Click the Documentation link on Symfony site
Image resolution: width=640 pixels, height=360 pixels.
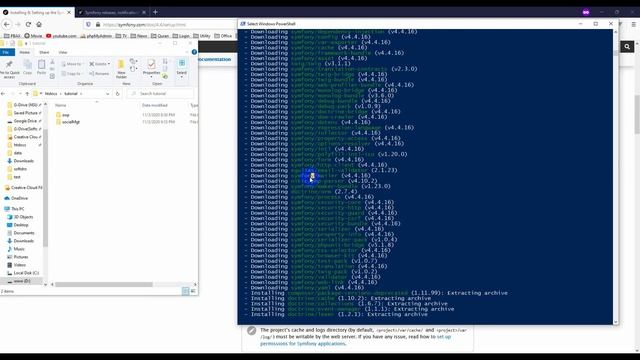[x=215, y=59]
